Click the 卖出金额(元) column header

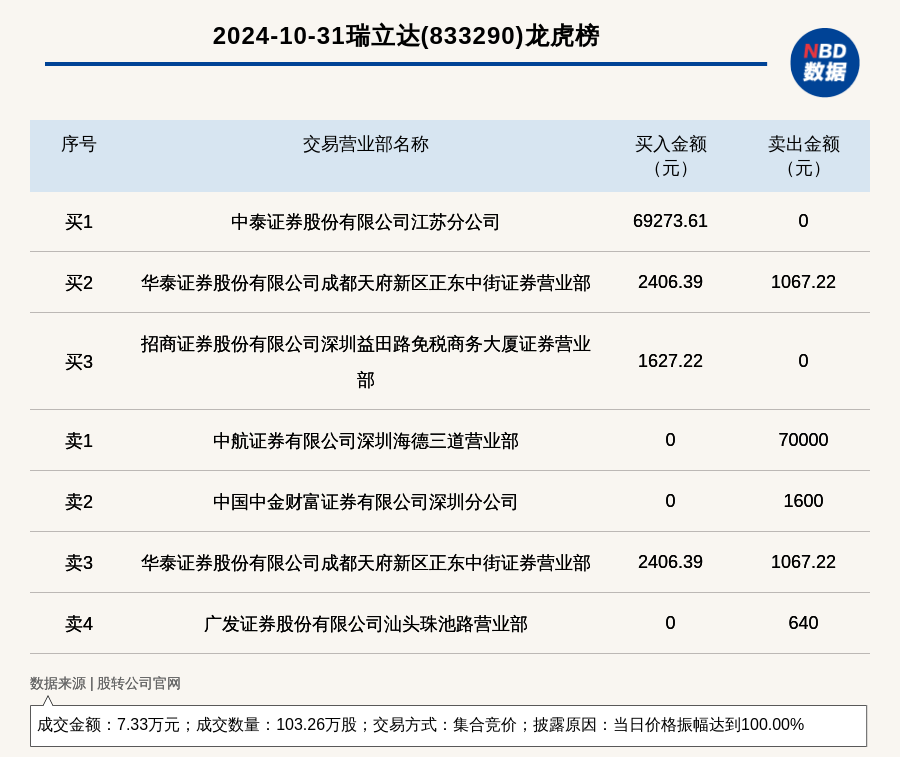click(804, 156)
